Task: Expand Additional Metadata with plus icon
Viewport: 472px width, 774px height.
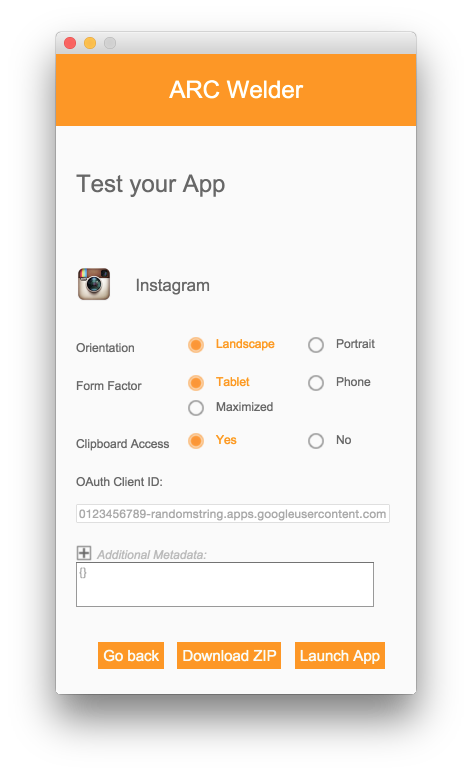Action: (84, 553)
